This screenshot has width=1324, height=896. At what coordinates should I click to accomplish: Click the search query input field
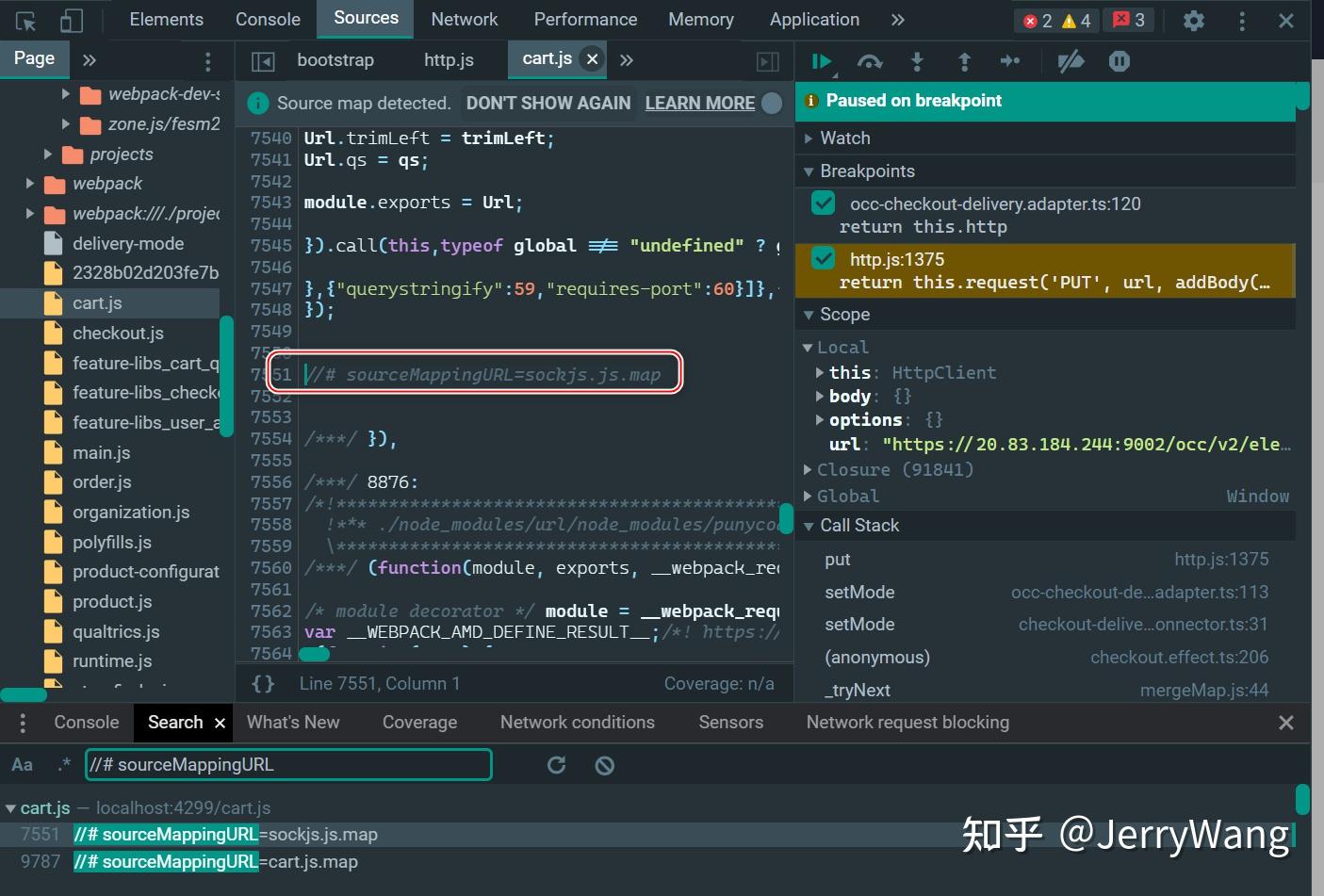288,765
